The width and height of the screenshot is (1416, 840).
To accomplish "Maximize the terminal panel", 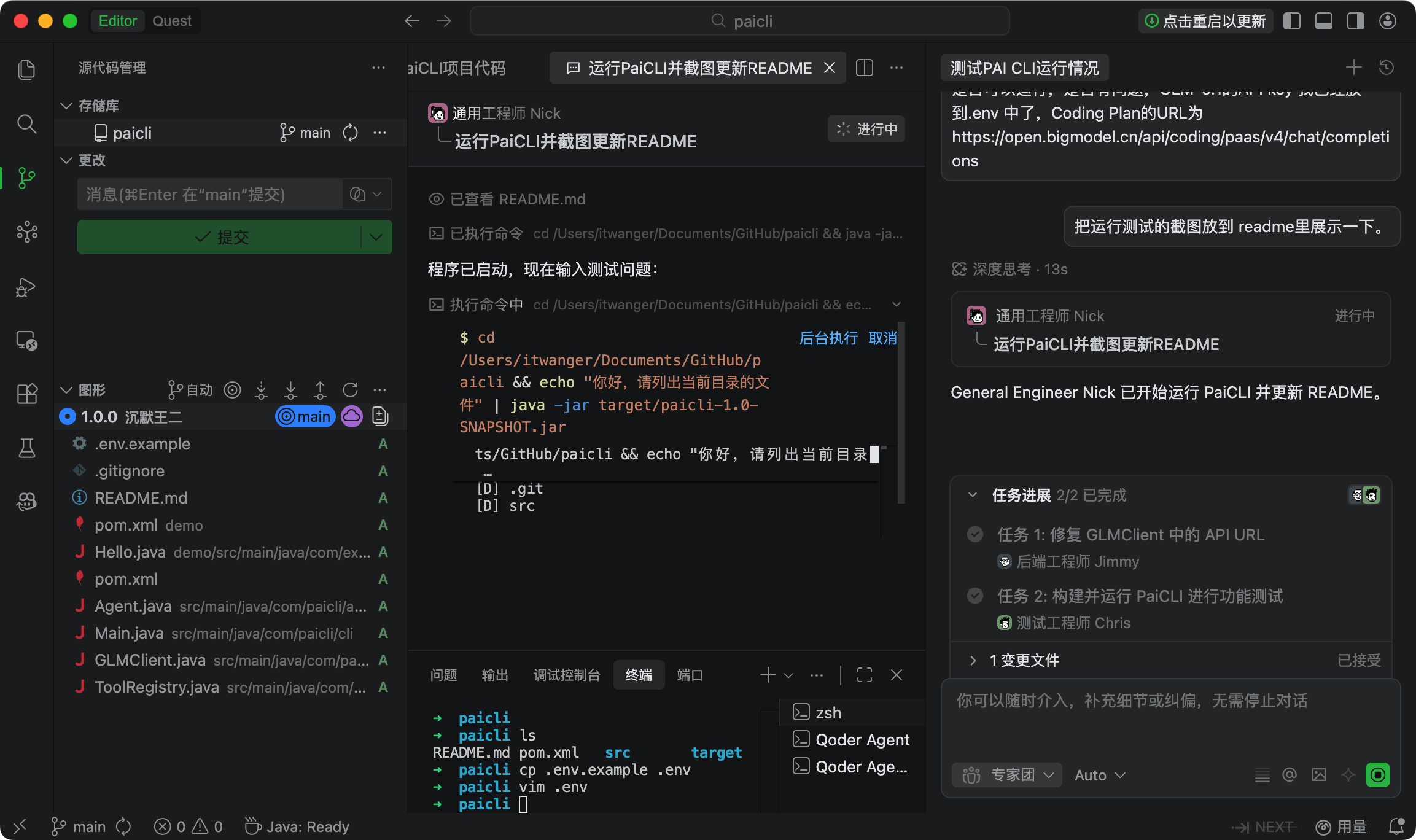I will 864,675.
